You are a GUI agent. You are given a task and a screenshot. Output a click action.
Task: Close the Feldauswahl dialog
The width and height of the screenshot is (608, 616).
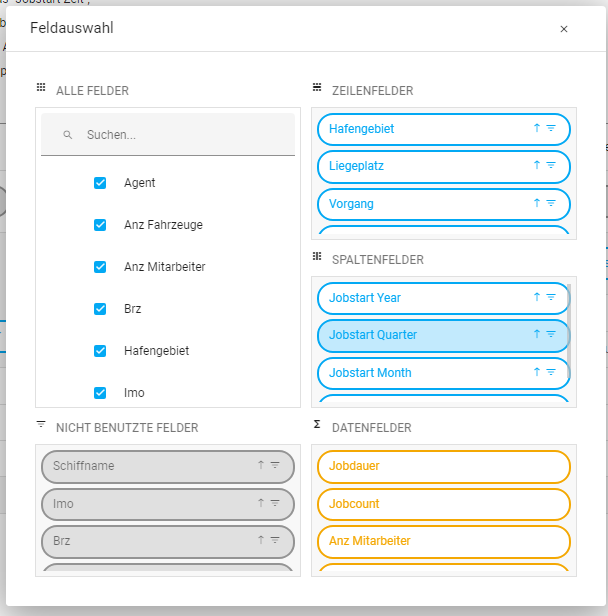pyautogui.click(x=564, y=29)
